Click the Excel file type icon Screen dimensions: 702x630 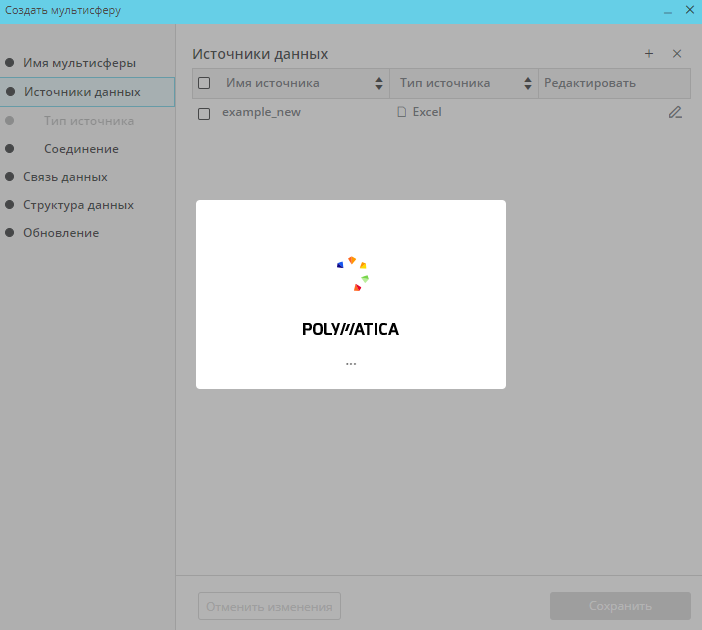[x=402, y=112]
